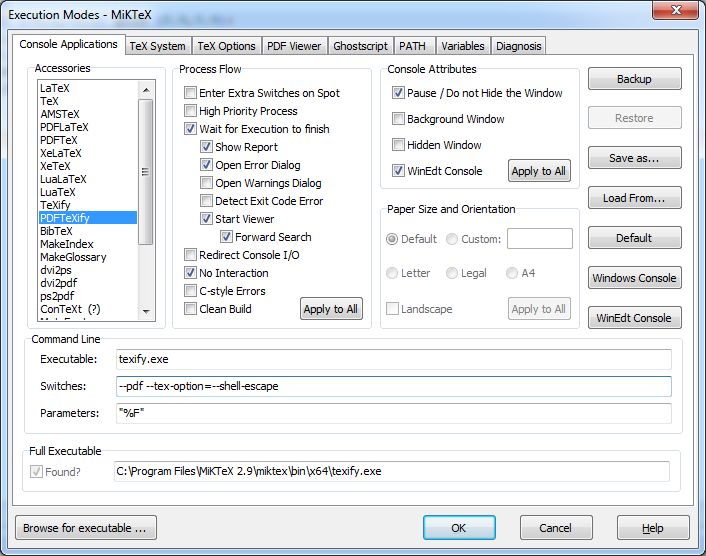Click Browse for executable ... button
The height and width of the screenshot is (556, 706).
[x=86, y=528]
